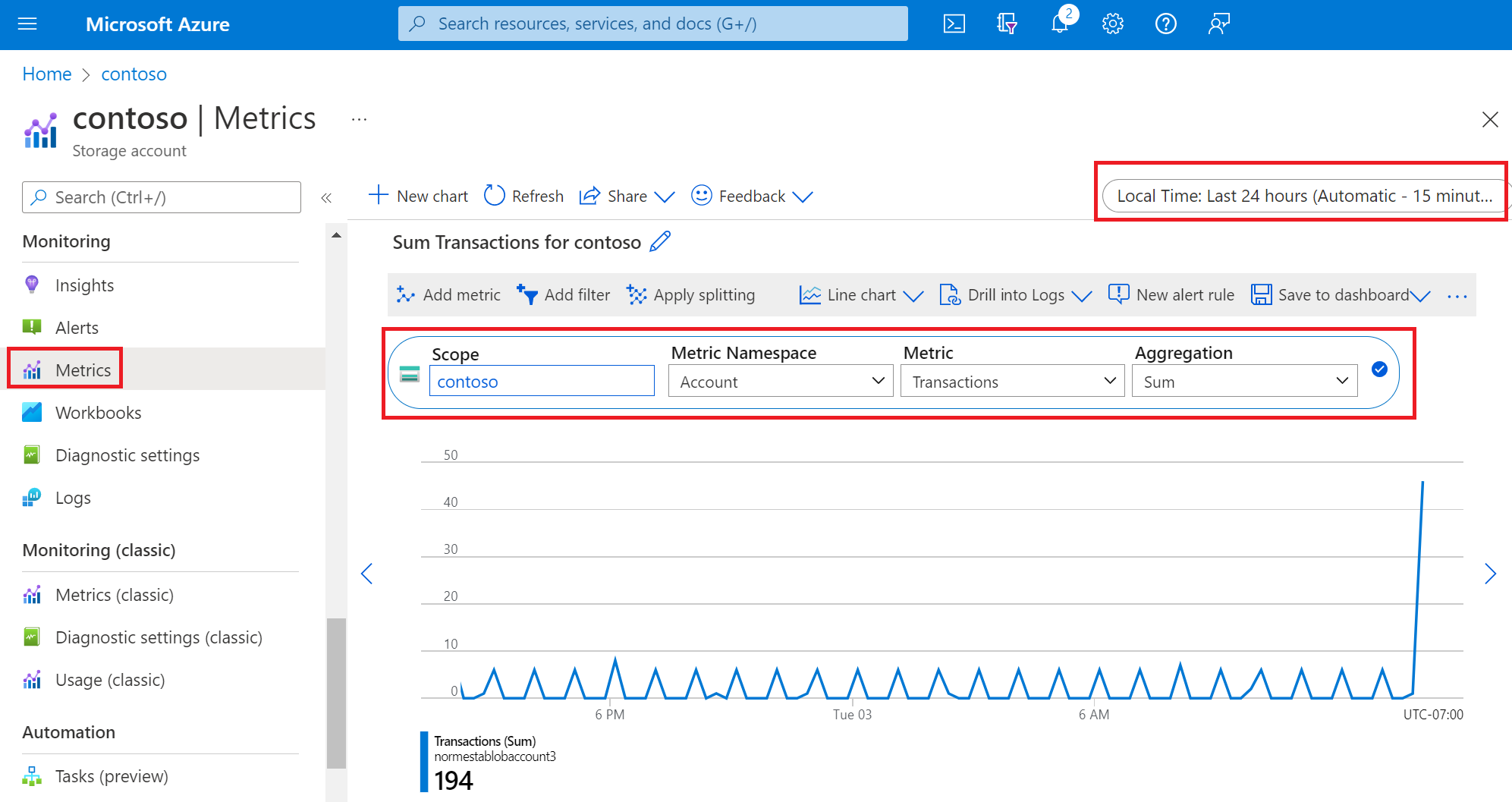1512x802 pixels.
Task: Click Microsoft Azure portal title
Action: pyautogui.click(x=158, y=24)
